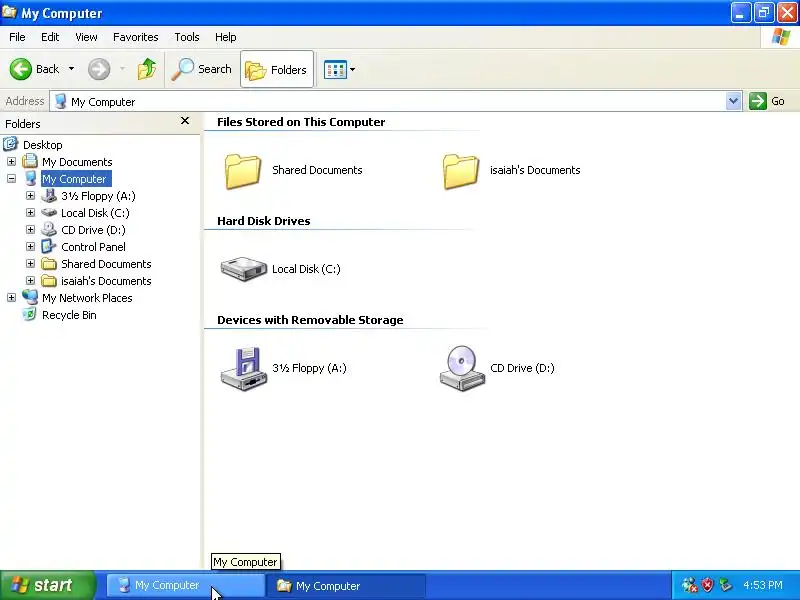Screen dimensions: 800x600
Task: Close the Folders pane with X
Action: tap(185, 121)
